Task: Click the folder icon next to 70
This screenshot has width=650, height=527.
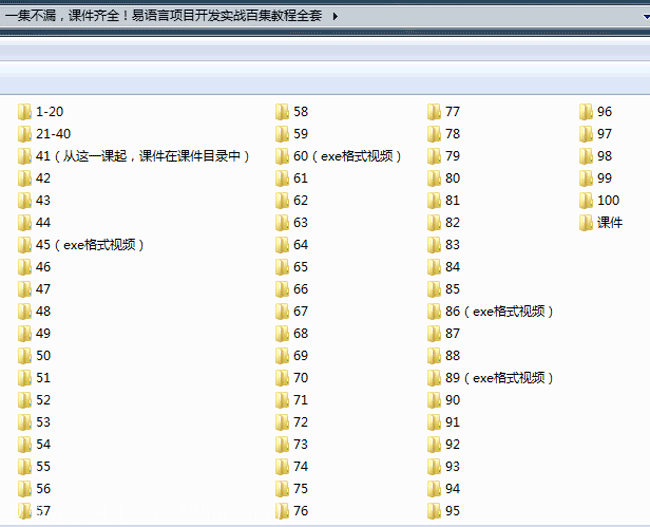Action: coord(282,378)
